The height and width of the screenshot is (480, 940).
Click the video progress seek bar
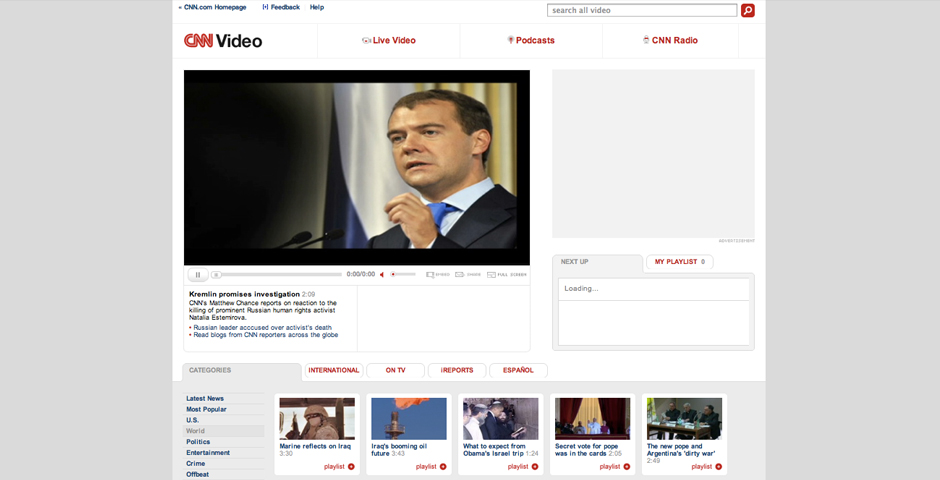coord(277,274)
